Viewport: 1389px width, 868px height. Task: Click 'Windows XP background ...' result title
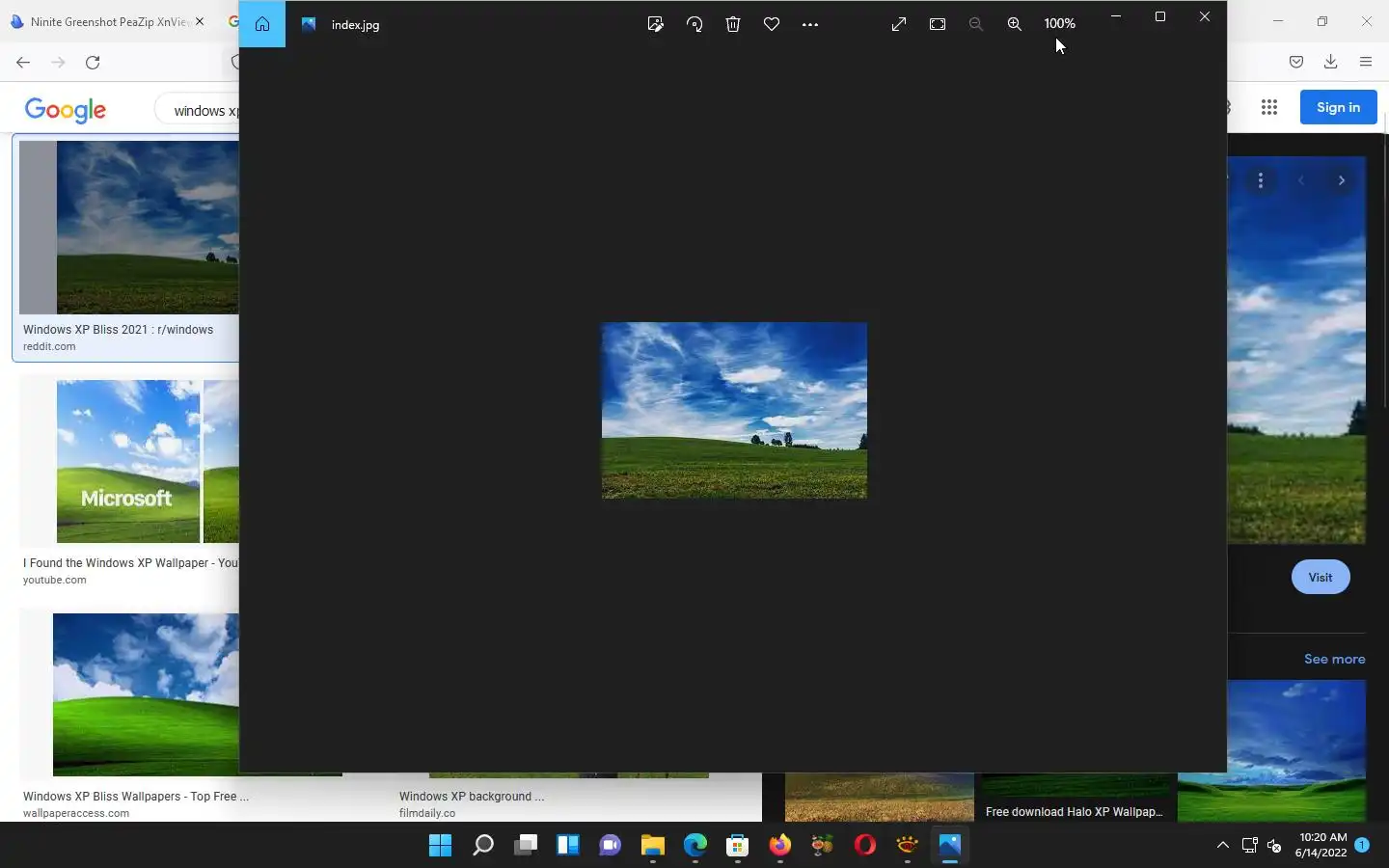point(472,796)
